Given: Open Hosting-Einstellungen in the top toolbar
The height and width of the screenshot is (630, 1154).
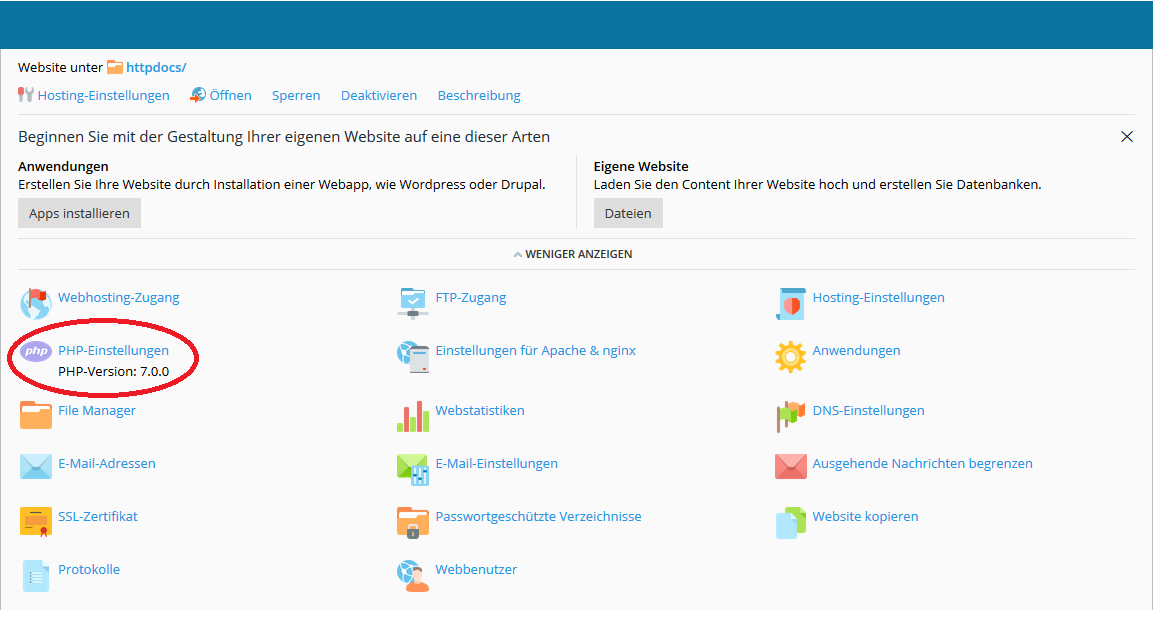Looking at the screenshot, I should [x=103, y=96].
